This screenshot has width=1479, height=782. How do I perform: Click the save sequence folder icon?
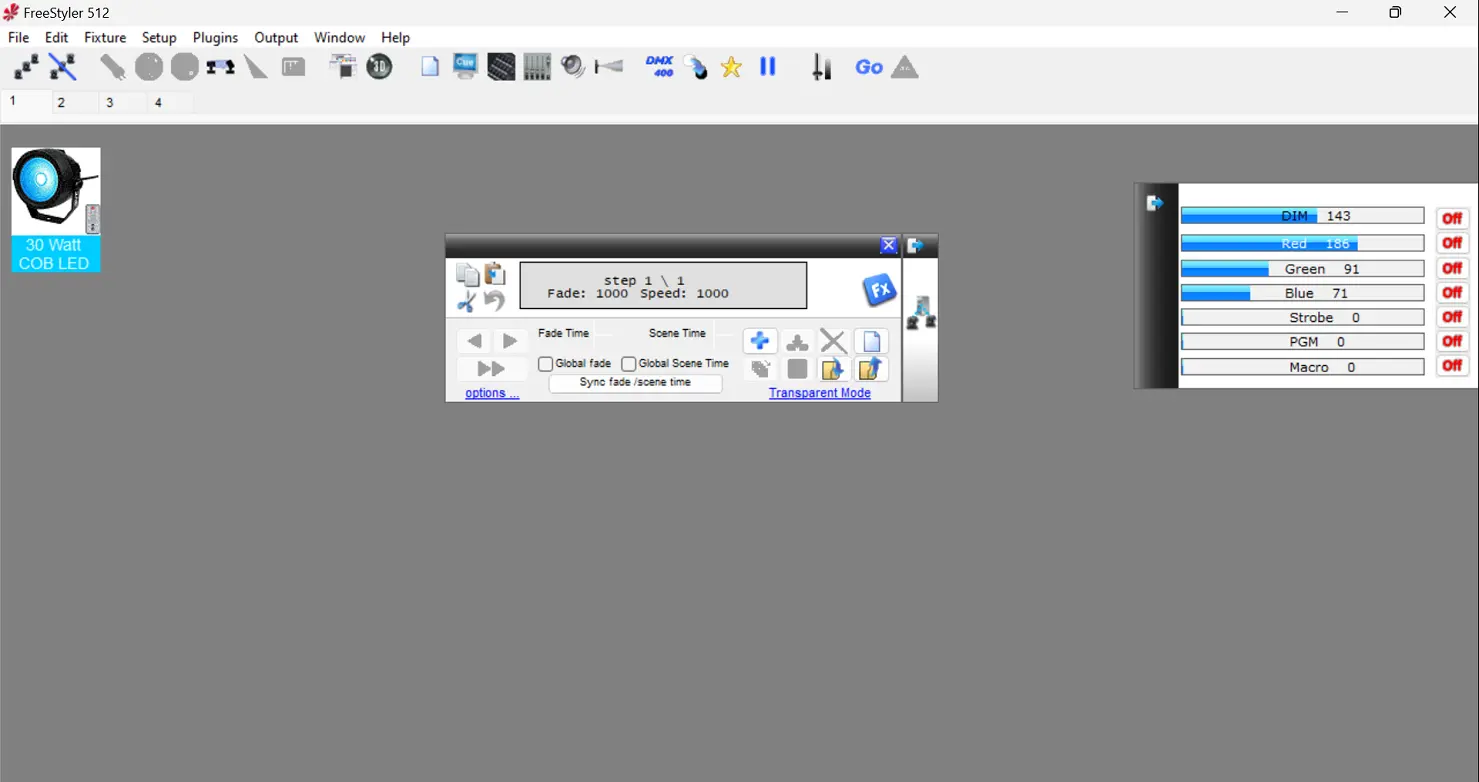pyautogui.click(x=872, y=369)
